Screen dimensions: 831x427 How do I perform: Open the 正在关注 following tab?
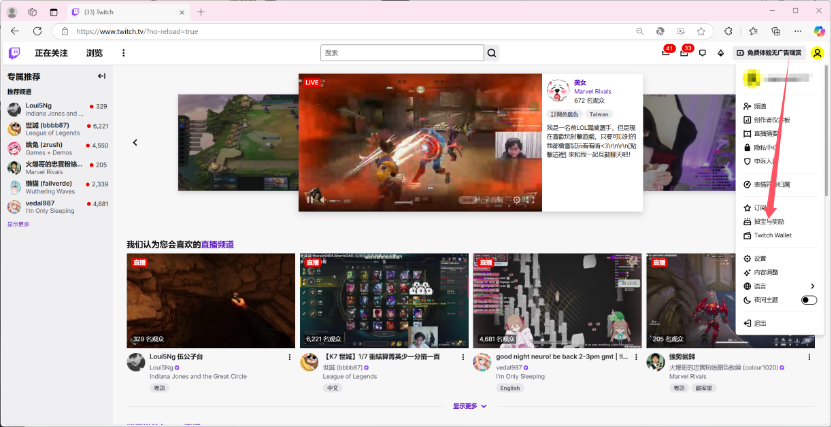51,53
